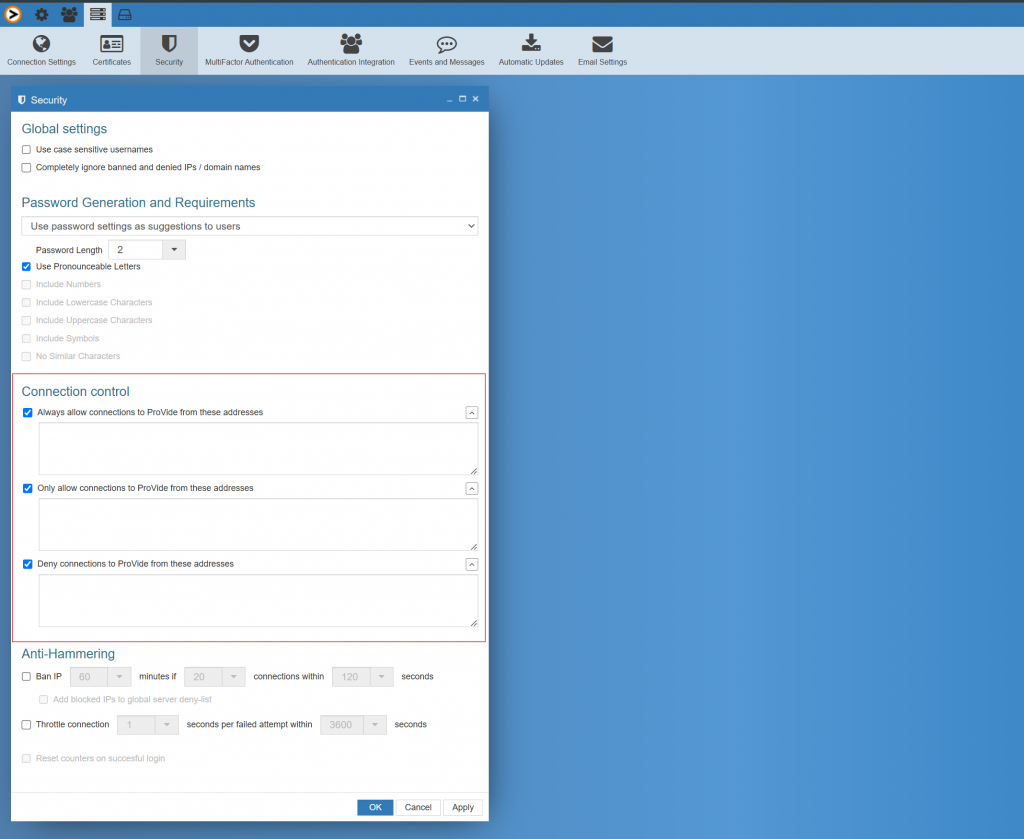
Task: Open the Password Length dropdown
Action: pos(172,249)
